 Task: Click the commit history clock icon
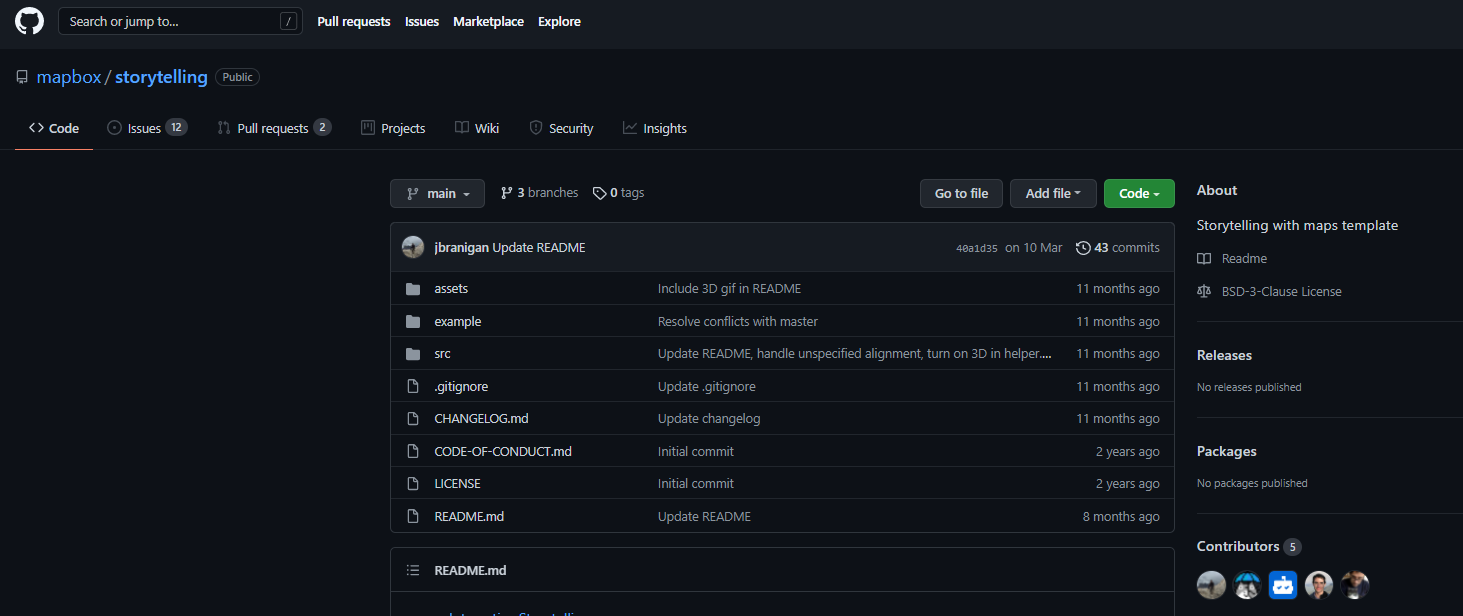tap(1083, 248)
